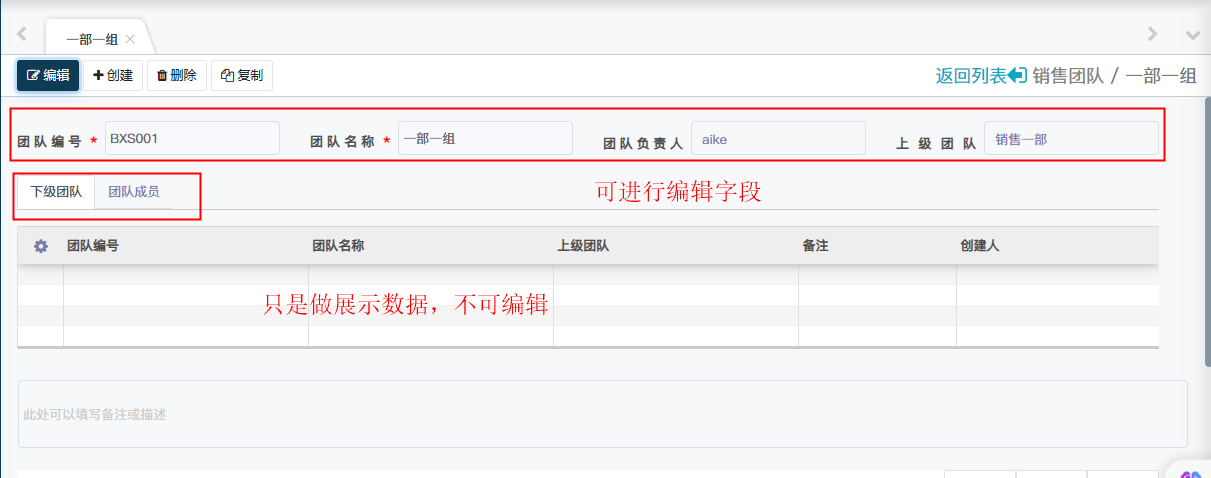
Task: Click the 团队名称 input field
Action: click(485, 139)
